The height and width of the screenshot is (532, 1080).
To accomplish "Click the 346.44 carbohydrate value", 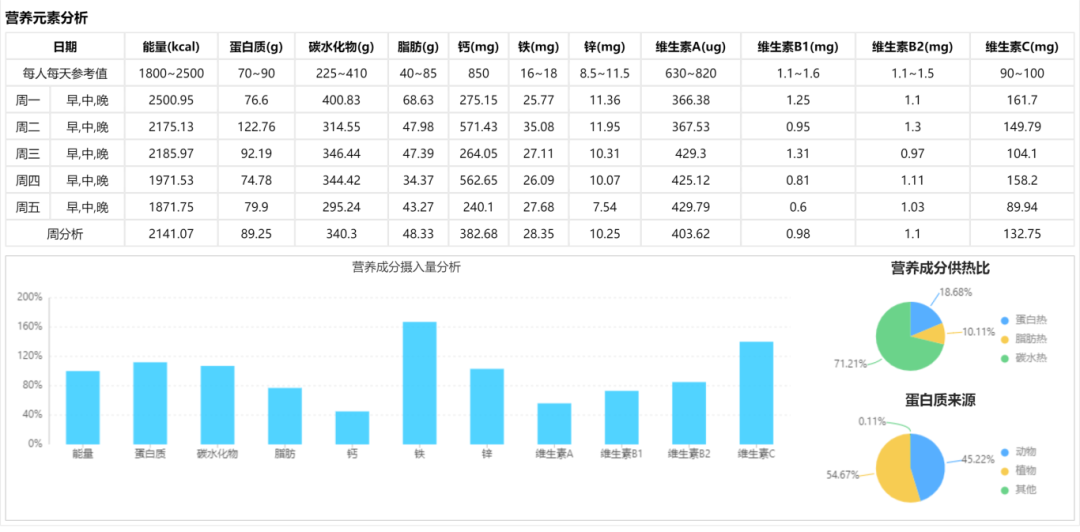I will coord(342,154).
